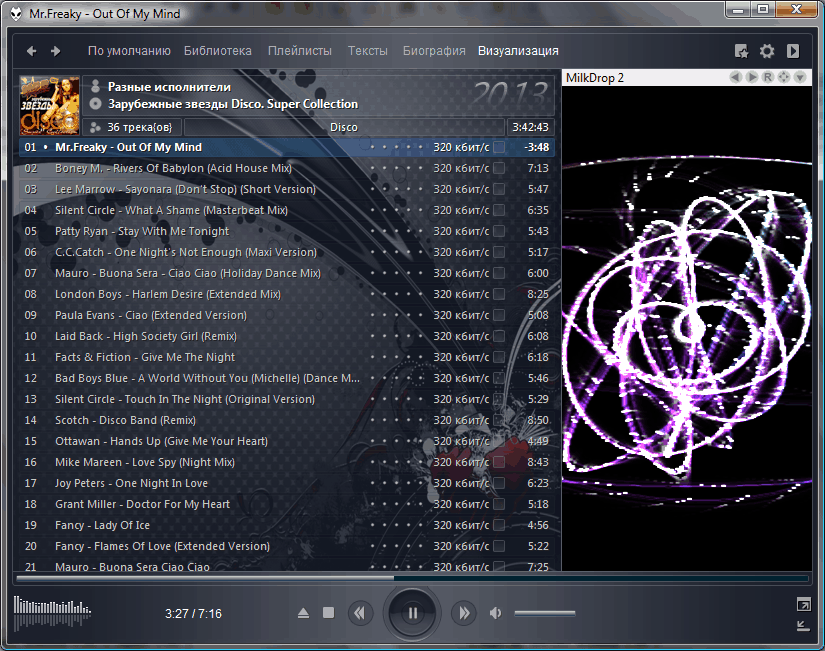Viewport: 825px width, 651px height.
Task: Open MilkDrop dropdown menu arrow
Action: pyautogui.click(x=800, y=77)
